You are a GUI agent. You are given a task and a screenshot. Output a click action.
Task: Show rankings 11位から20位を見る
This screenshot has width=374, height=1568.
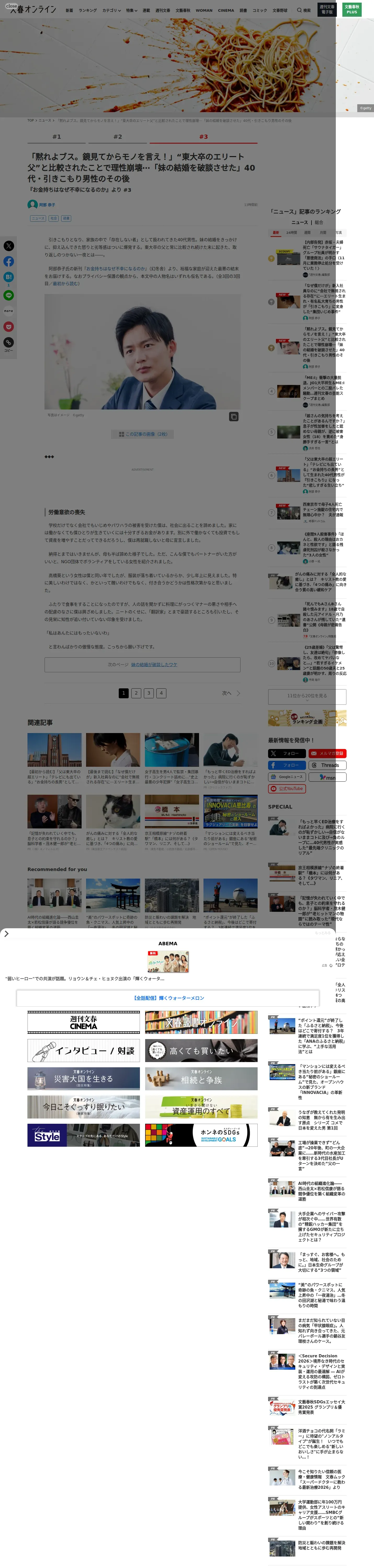pos(307,696)
